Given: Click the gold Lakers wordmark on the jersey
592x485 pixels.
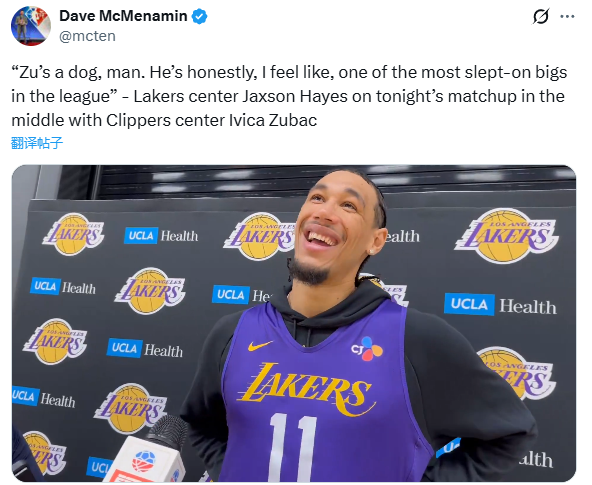Looking at the screenshot, I should (x=306, y=389).
